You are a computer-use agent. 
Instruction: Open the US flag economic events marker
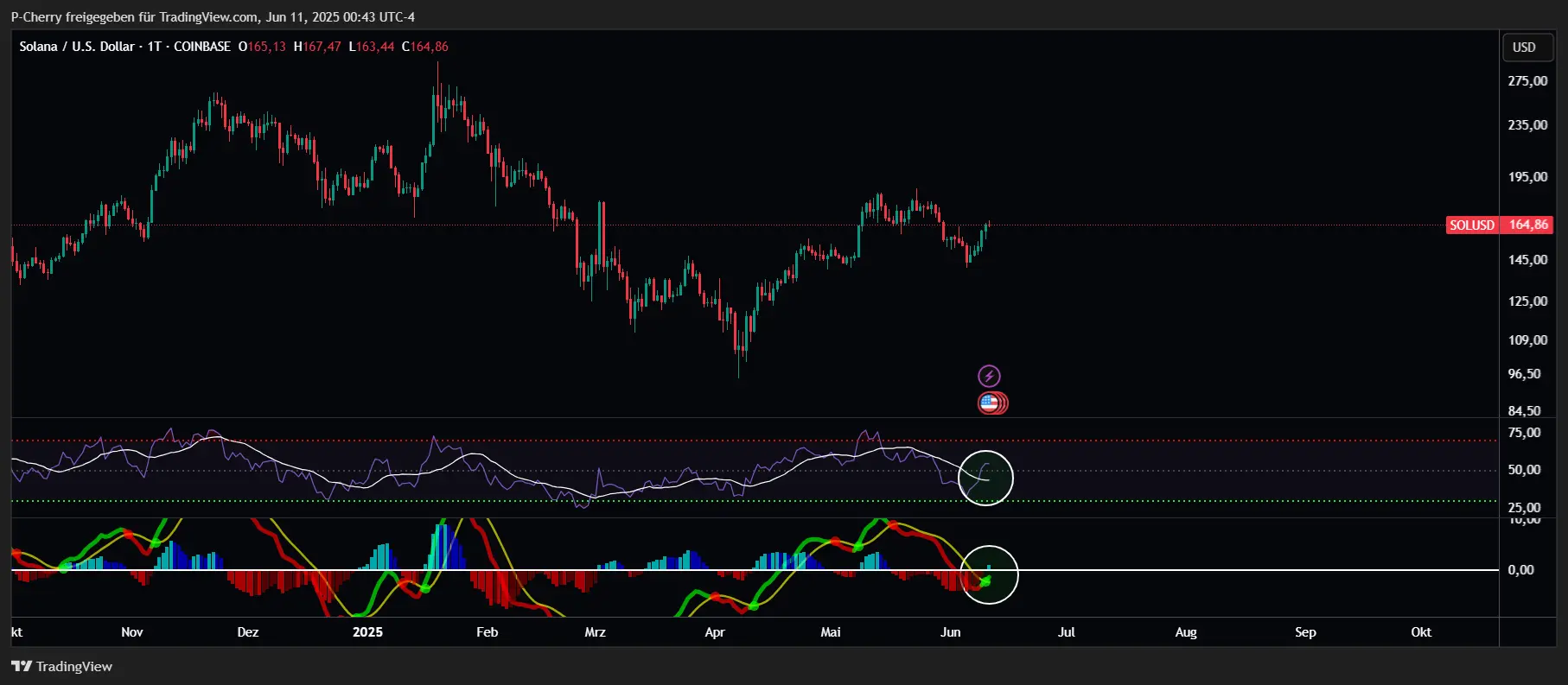[x=990, y=403]
